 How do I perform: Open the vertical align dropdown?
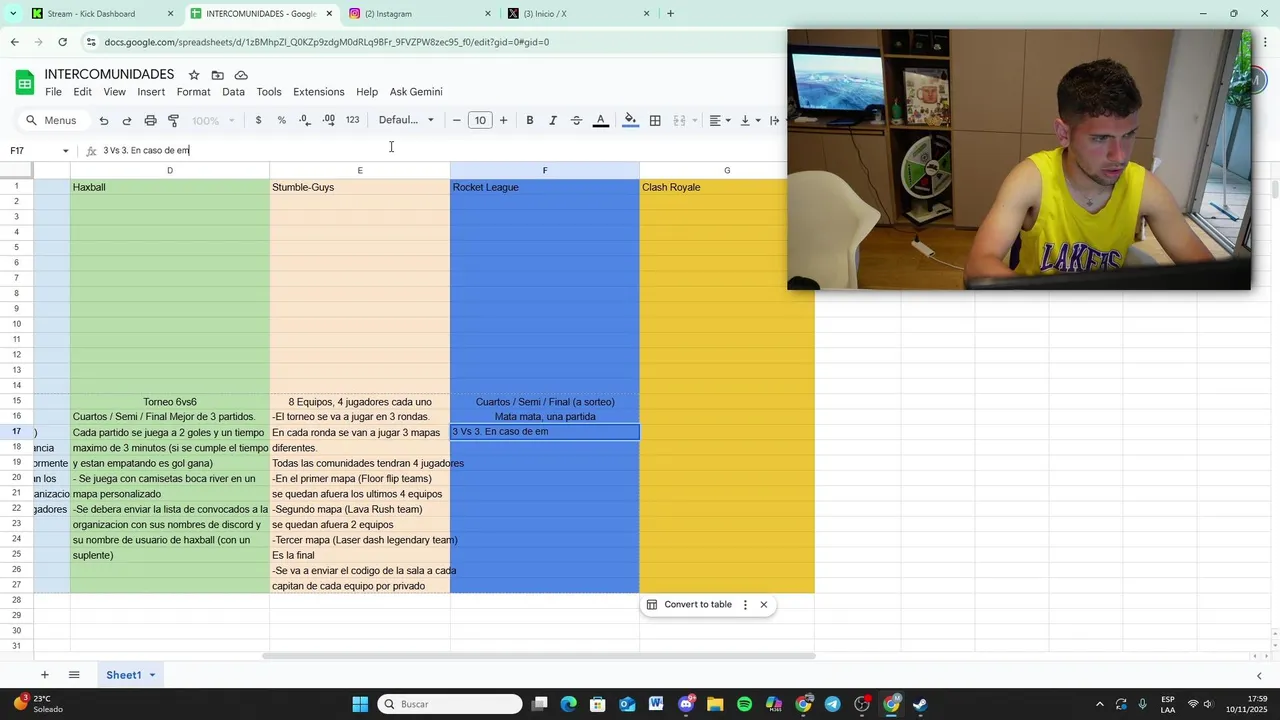750,120
